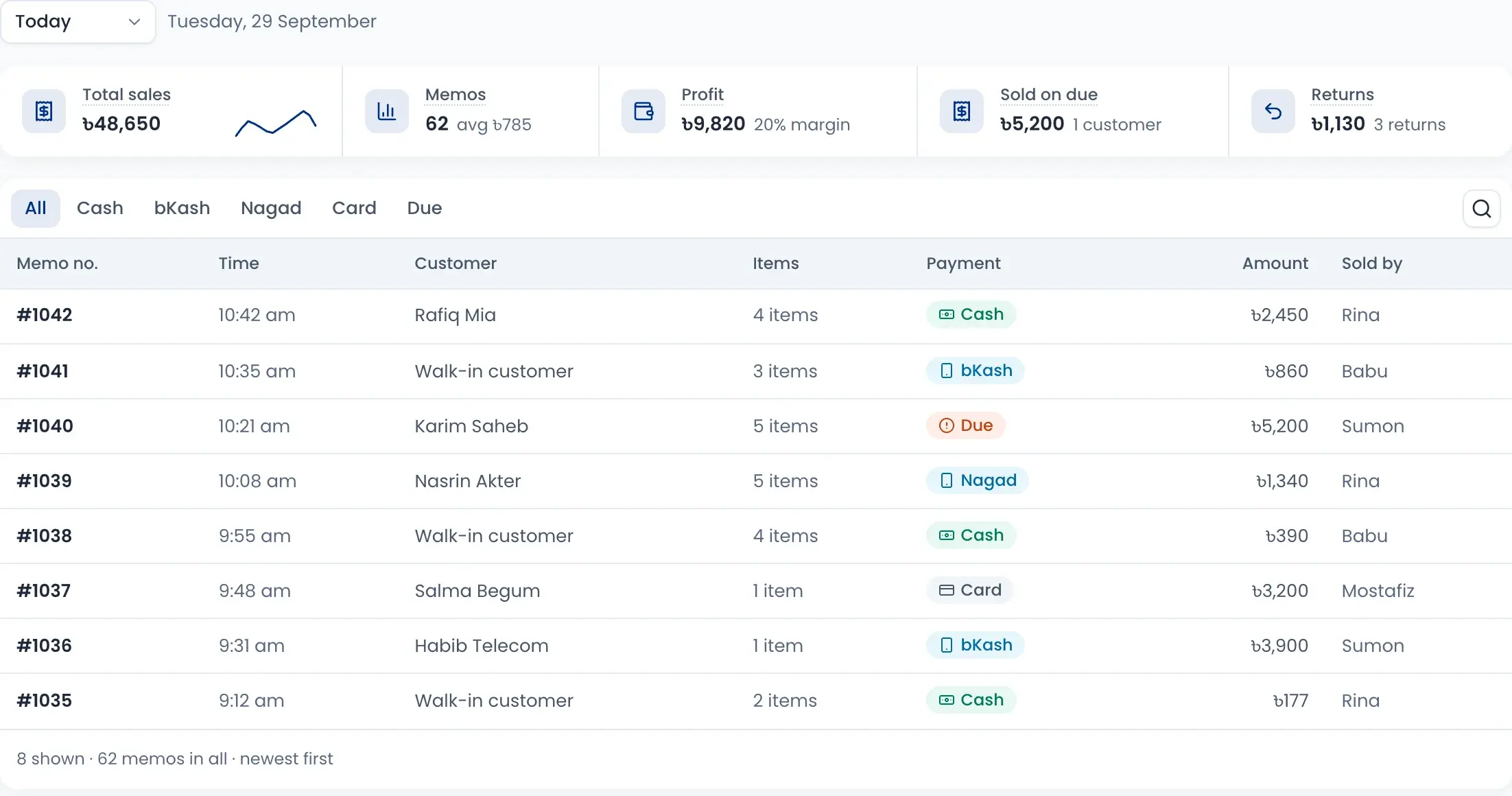
Task: Click customer name Rafiq Mia
Action: tap(455, 316)
